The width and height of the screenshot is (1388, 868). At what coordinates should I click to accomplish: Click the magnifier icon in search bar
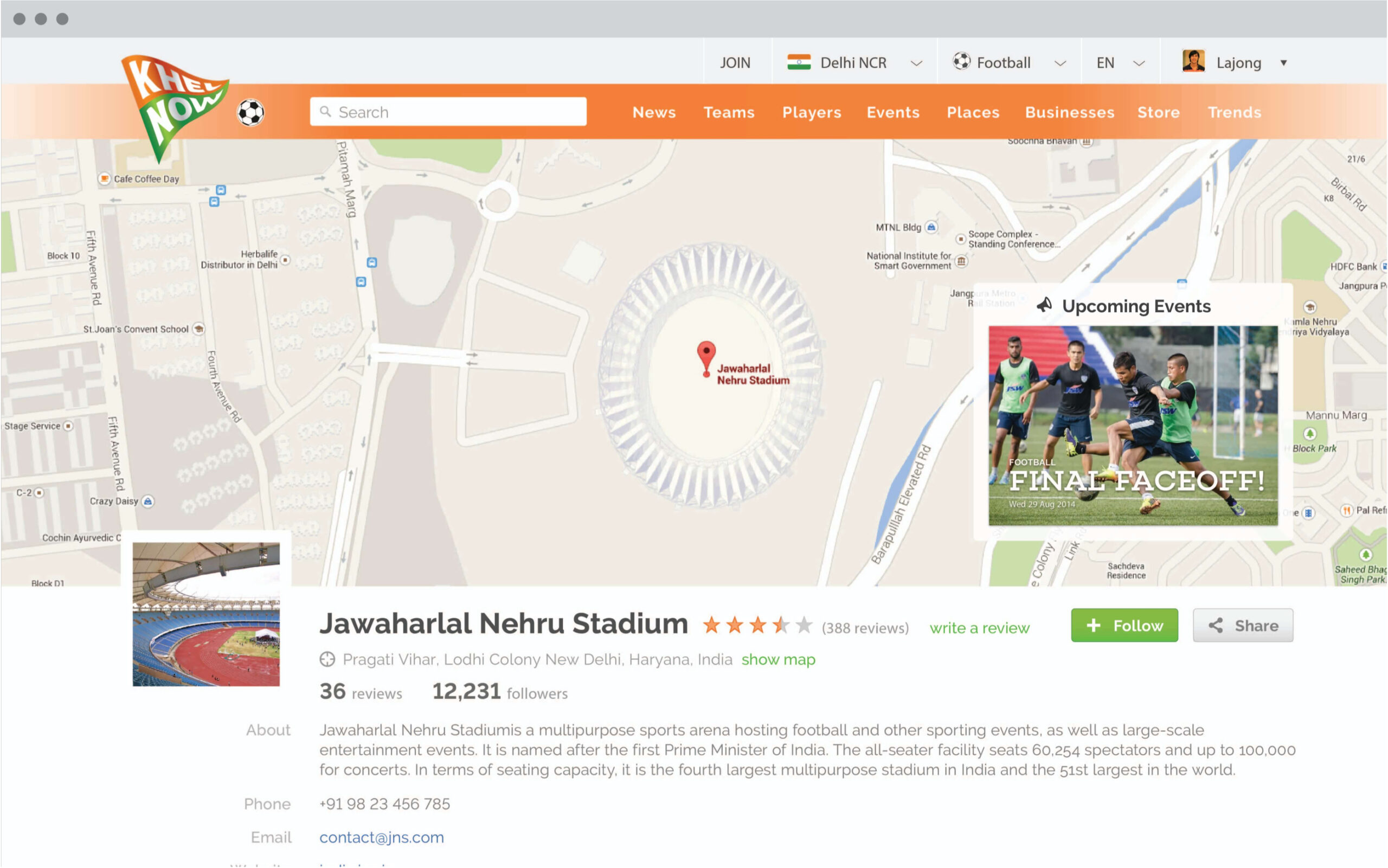tap(325, 111)
